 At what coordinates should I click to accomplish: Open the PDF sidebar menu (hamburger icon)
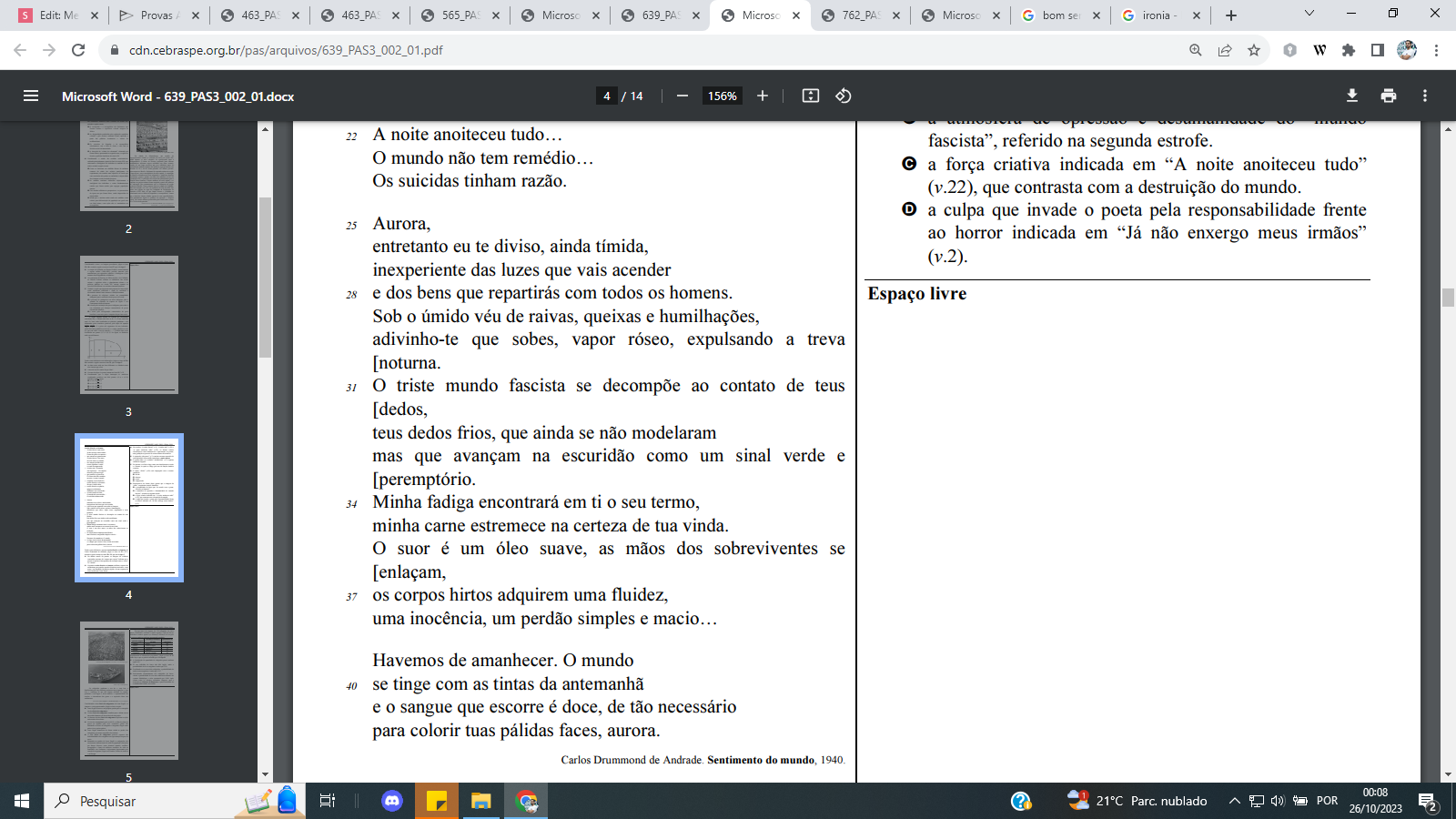coord(31,96)
